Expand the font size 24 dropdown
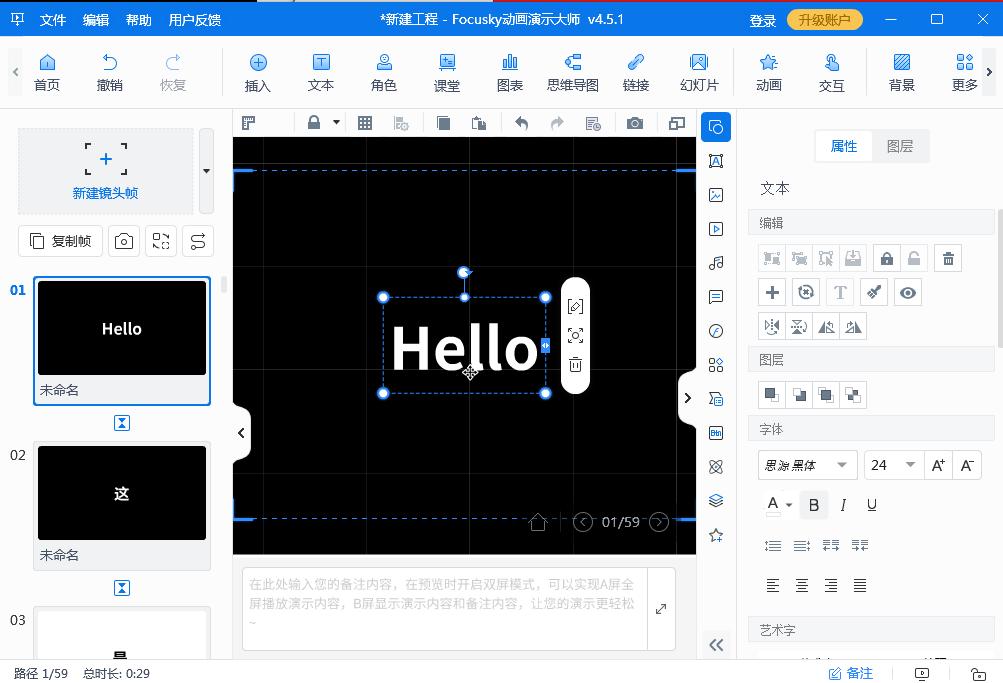This screenshot has width=1003, height=683. [909, 465]
